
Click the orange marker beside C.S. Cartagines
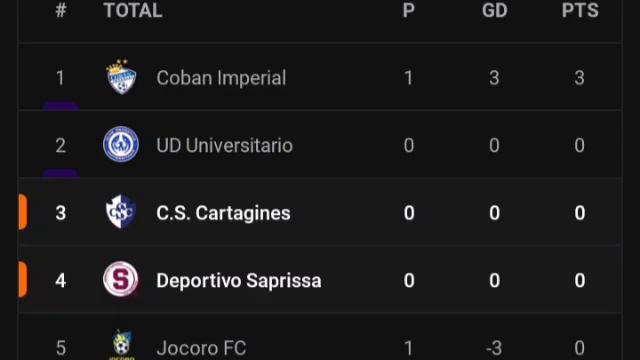pos(23,212)
